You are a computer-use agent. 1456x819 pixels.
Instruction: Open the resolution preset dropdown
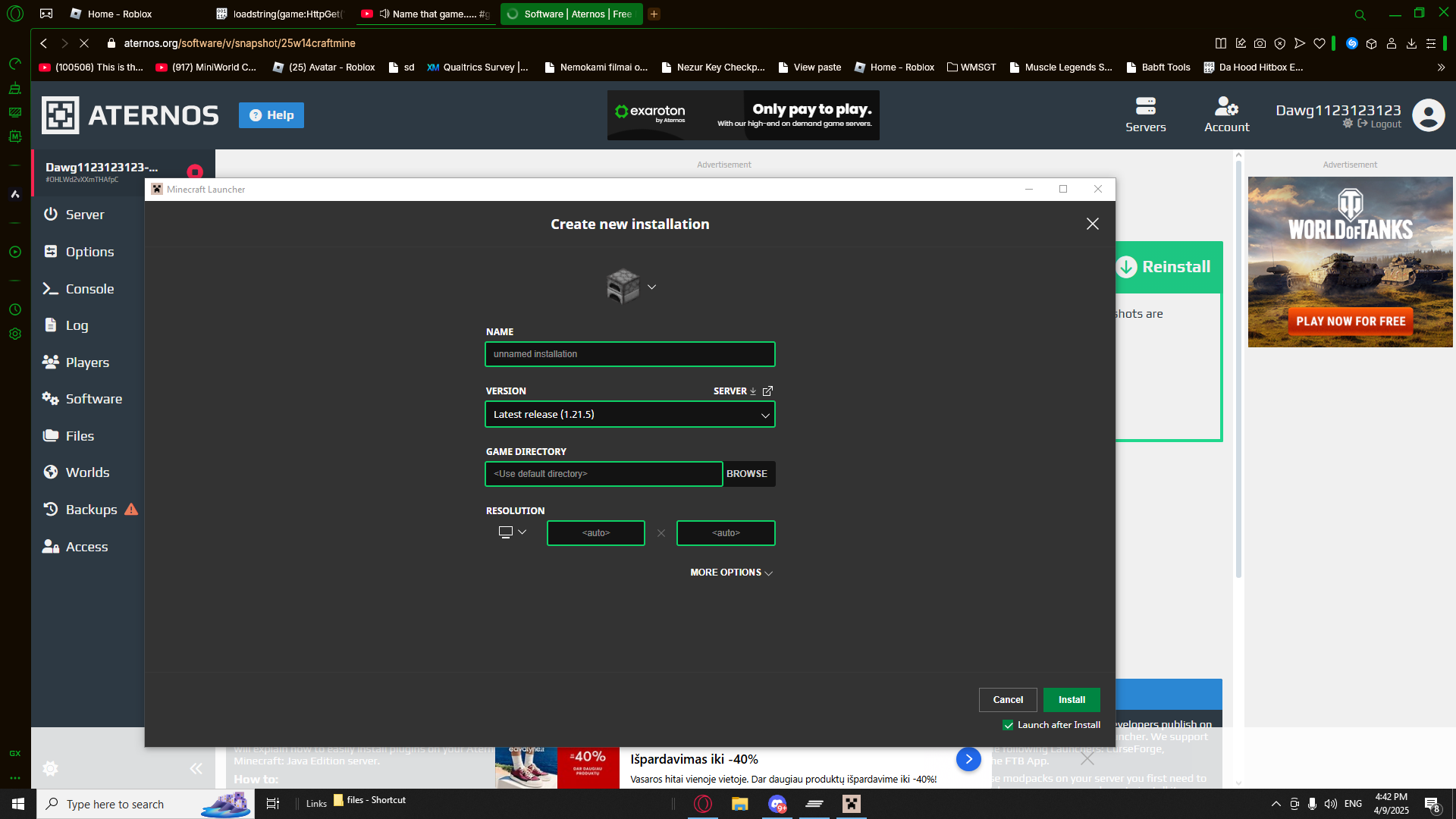(x=512, y=532)
